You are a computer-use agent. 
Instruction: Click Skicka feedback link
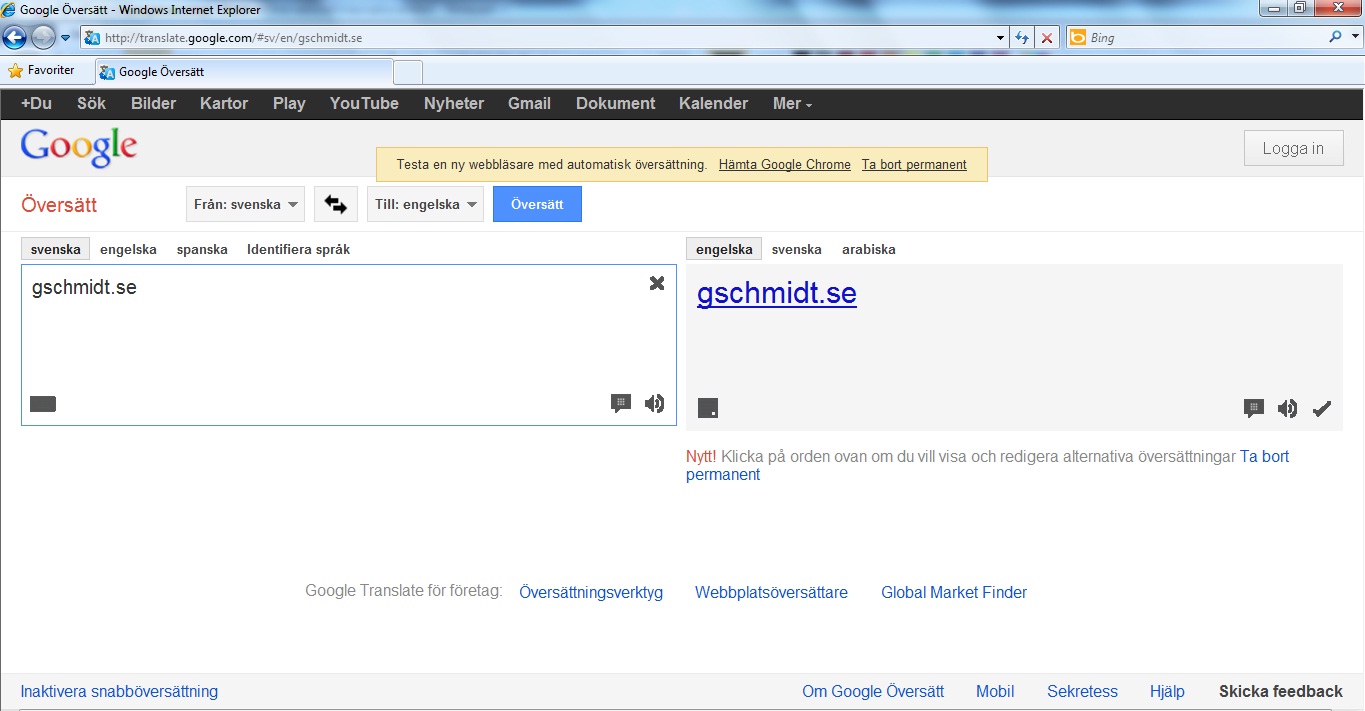pos(1281,691)
